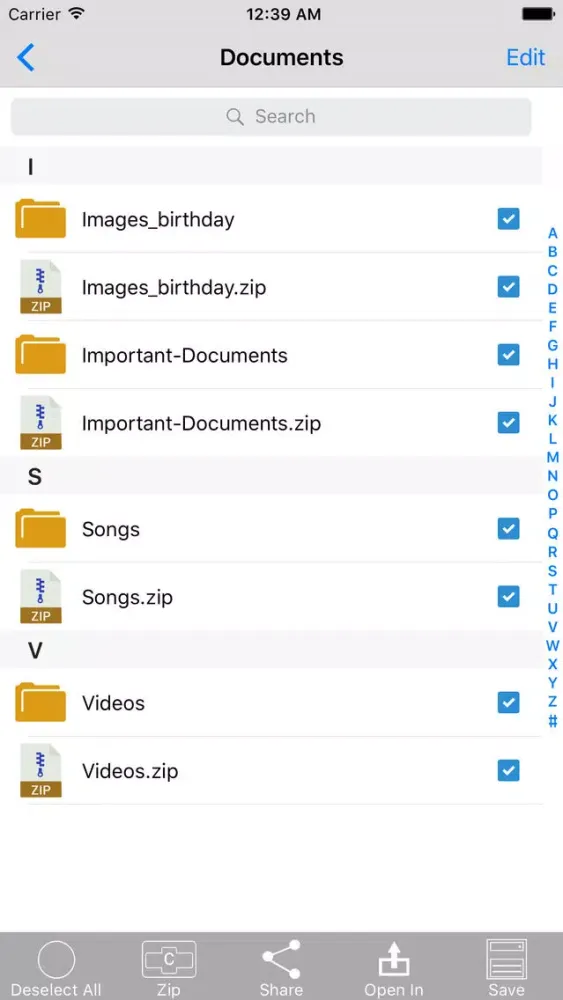Tap the Edit button
Image resolution: width=563 pixels, height=1000 pixels.
pyautogui.click(x=525, y=57)
